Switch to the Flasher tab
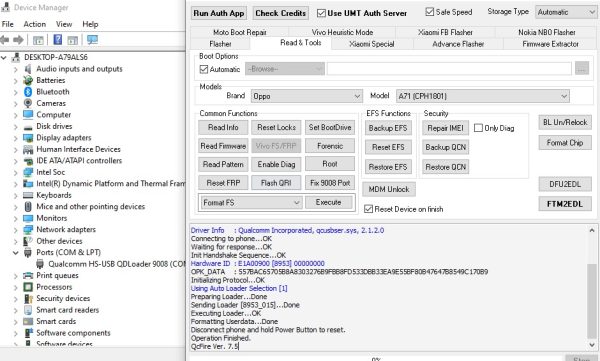This screenshot has width=600, height=361. 220,44
